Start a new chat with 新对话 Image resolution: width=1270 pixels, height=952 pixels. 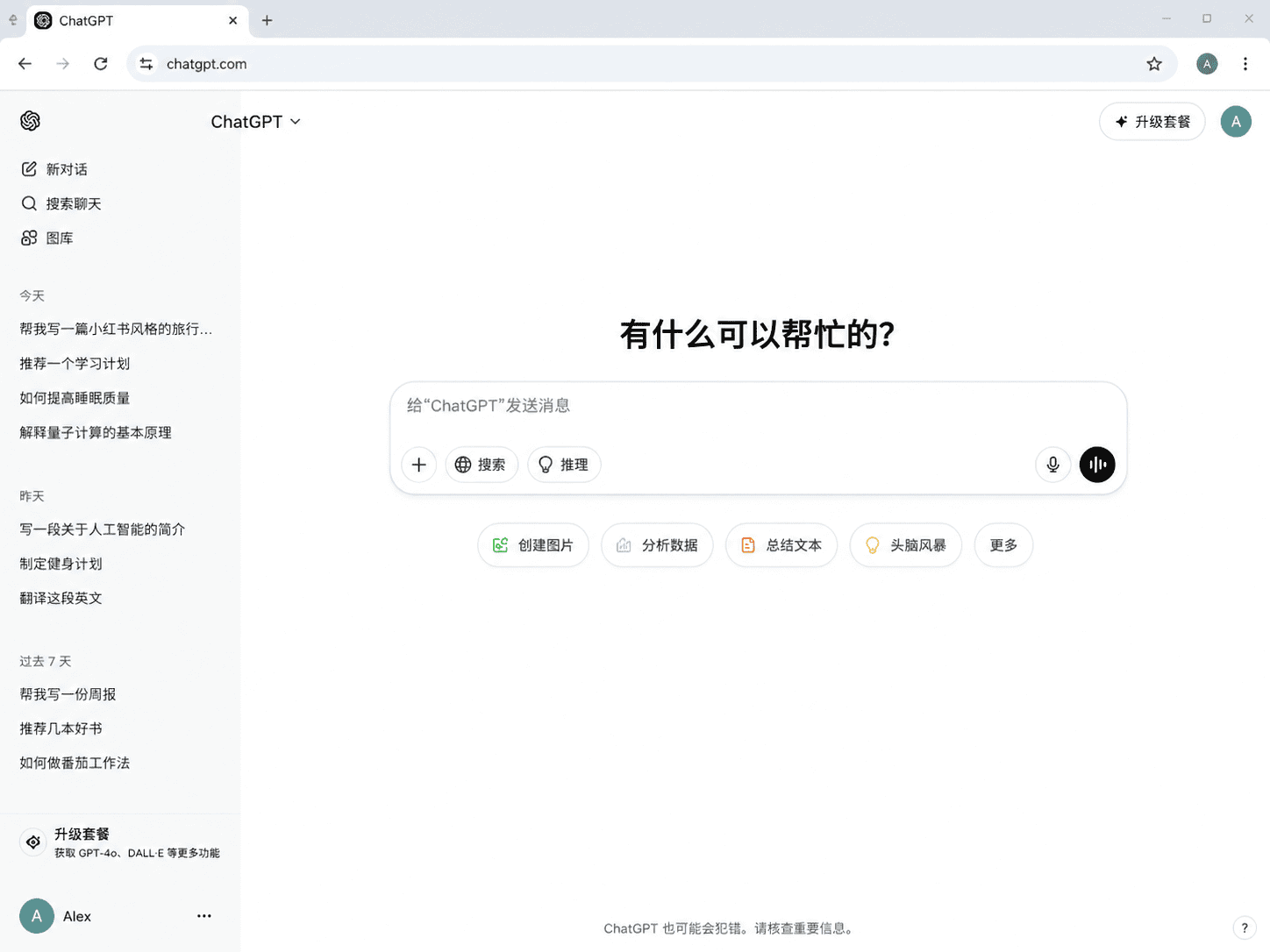(x=54, y=169)
